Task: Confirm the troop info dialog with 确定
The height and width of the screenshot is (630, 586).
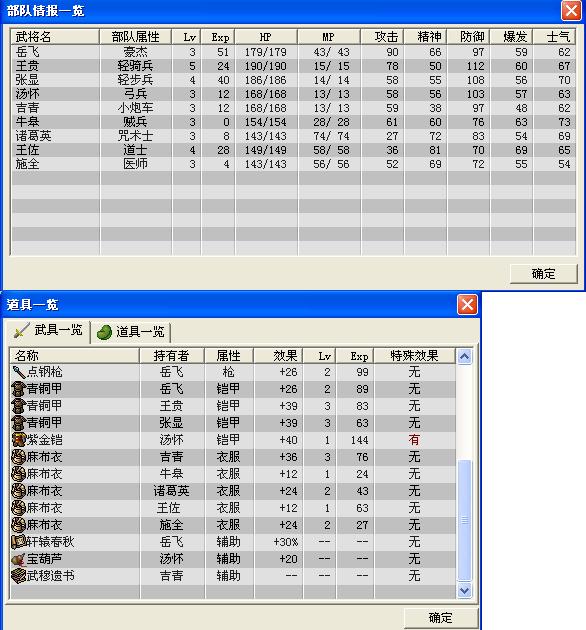Action: pos(543,274)
